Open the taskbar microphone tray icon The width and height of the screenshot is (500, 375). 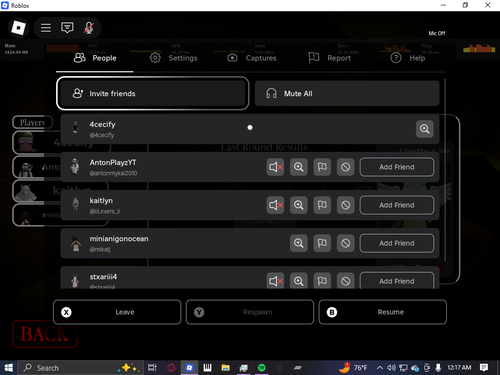438,368
